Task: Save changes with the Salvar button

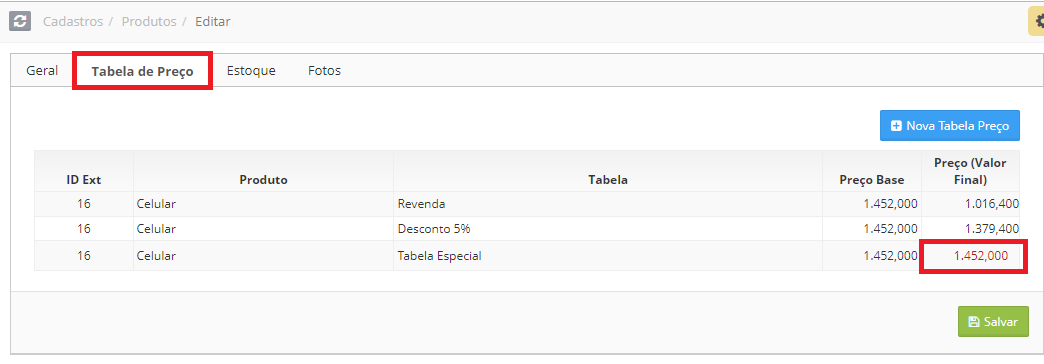Action: [x=993, y=321]
